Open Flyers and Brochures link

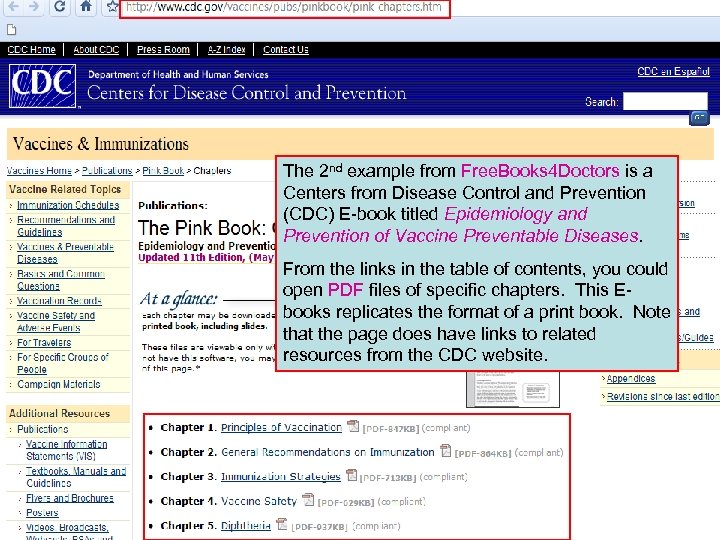pyautogui.click(x=69, y=498)
